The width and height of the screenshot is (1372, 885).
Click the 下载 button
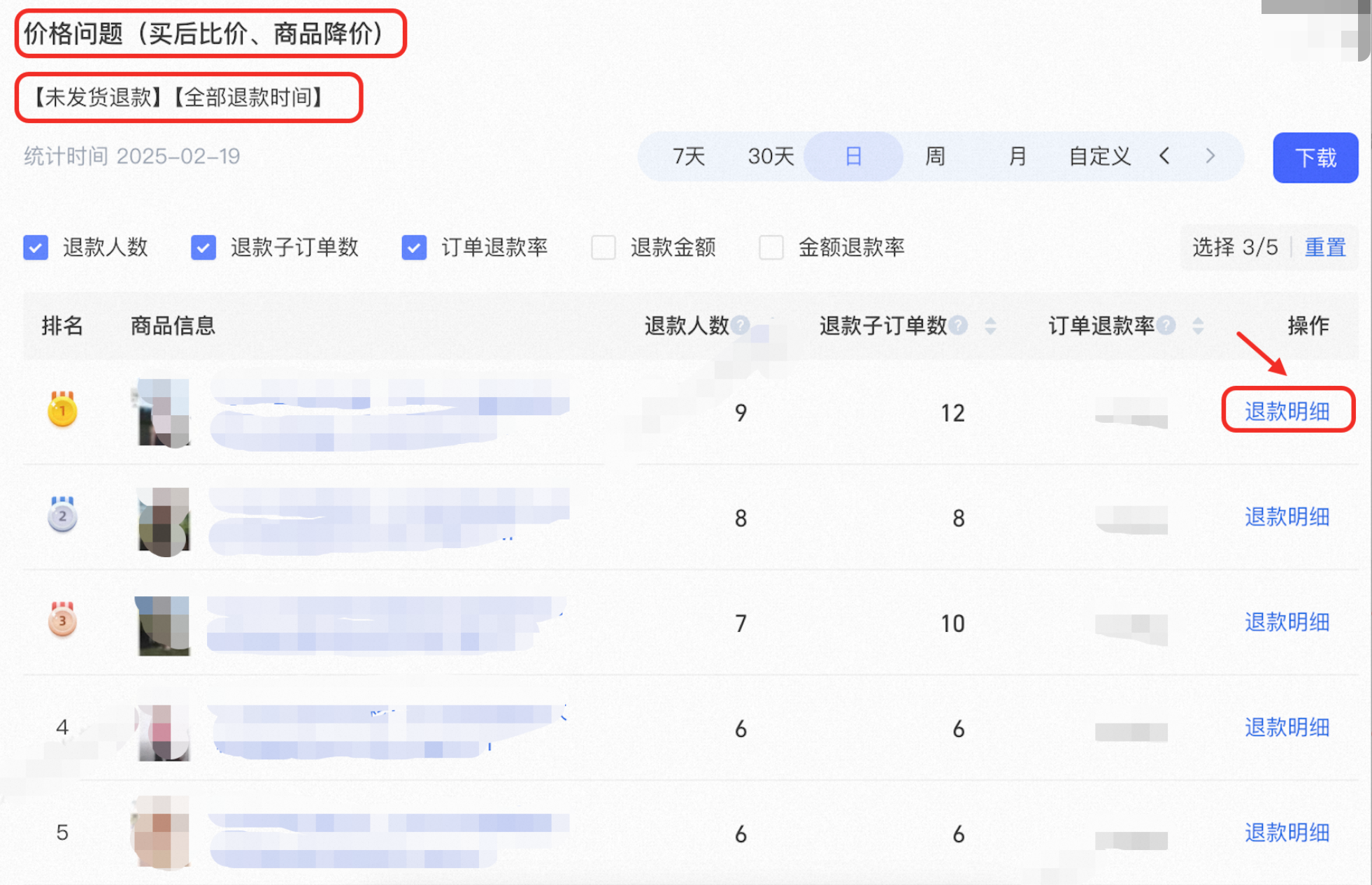[1315, 157]
